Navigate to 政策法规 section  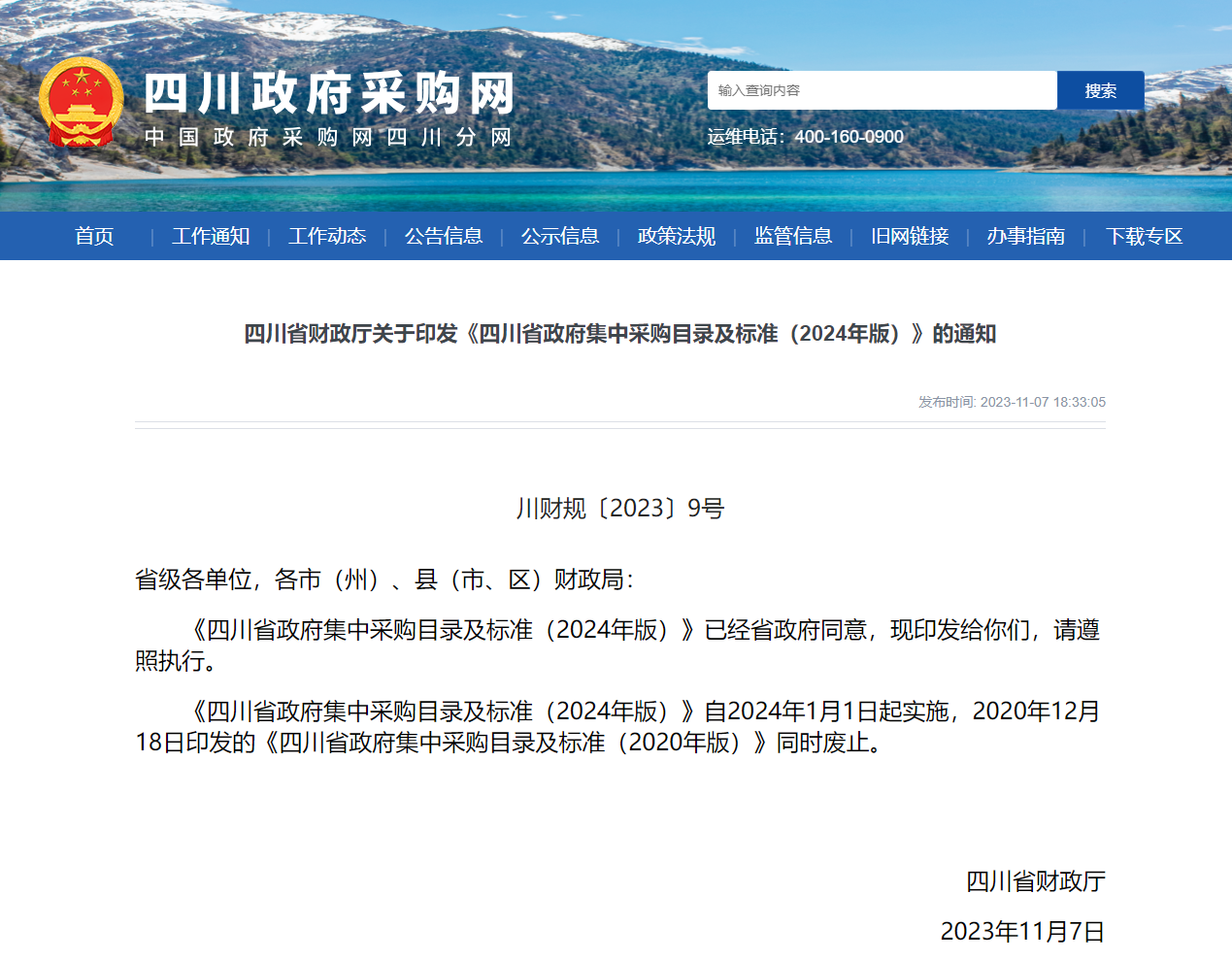tap(677, 236)
